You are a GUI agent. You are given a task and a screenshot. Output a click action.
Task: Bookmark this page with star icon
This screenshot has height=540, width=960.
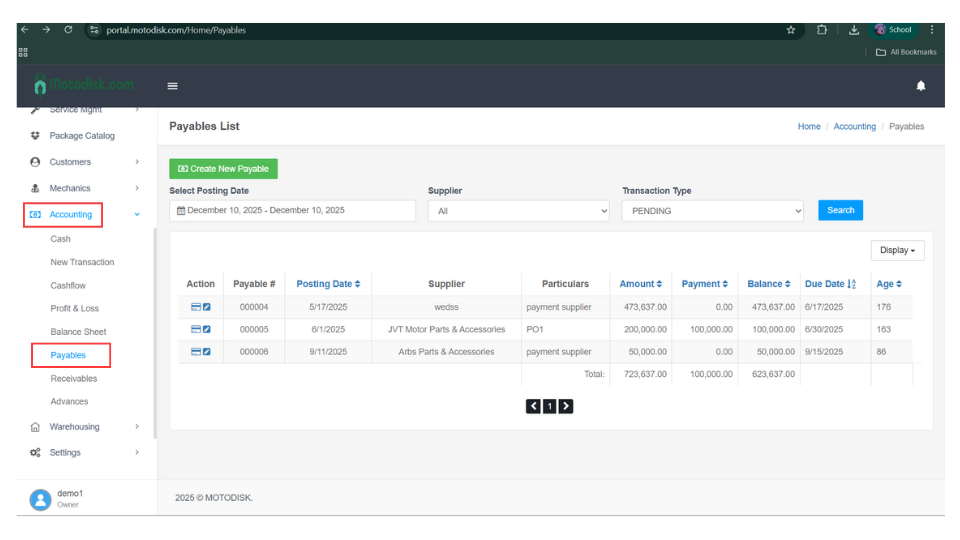[791, 30]
